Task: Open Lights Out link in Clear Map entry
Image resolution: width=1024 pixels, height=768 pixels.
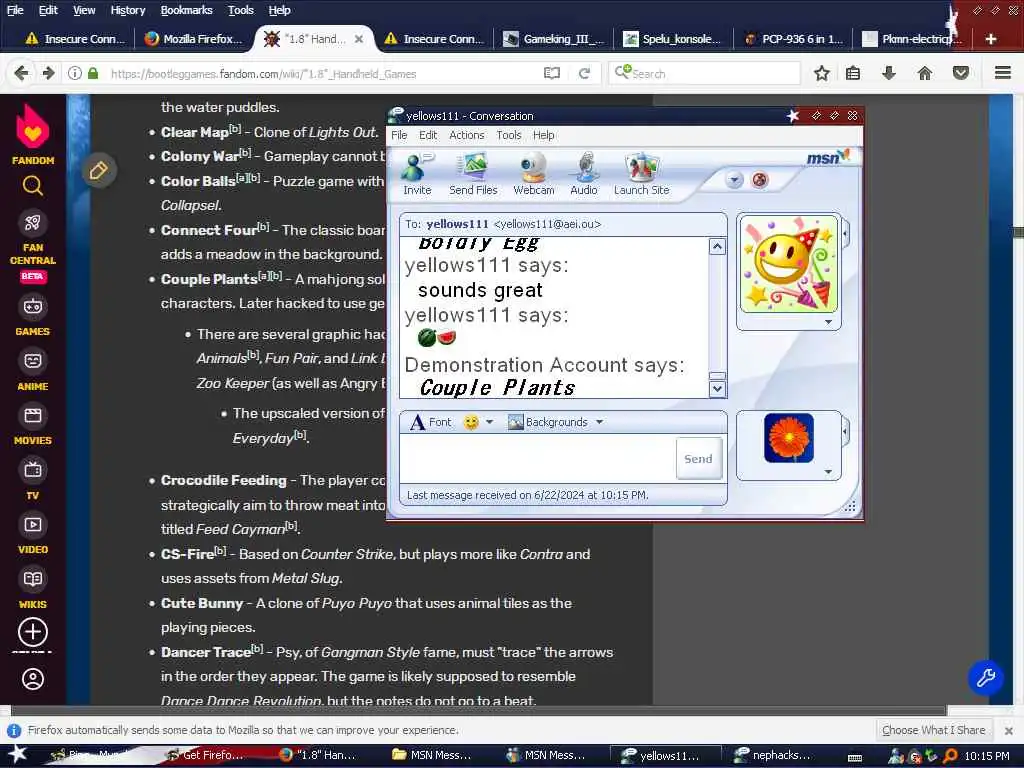Action: [x=342, y=132]
